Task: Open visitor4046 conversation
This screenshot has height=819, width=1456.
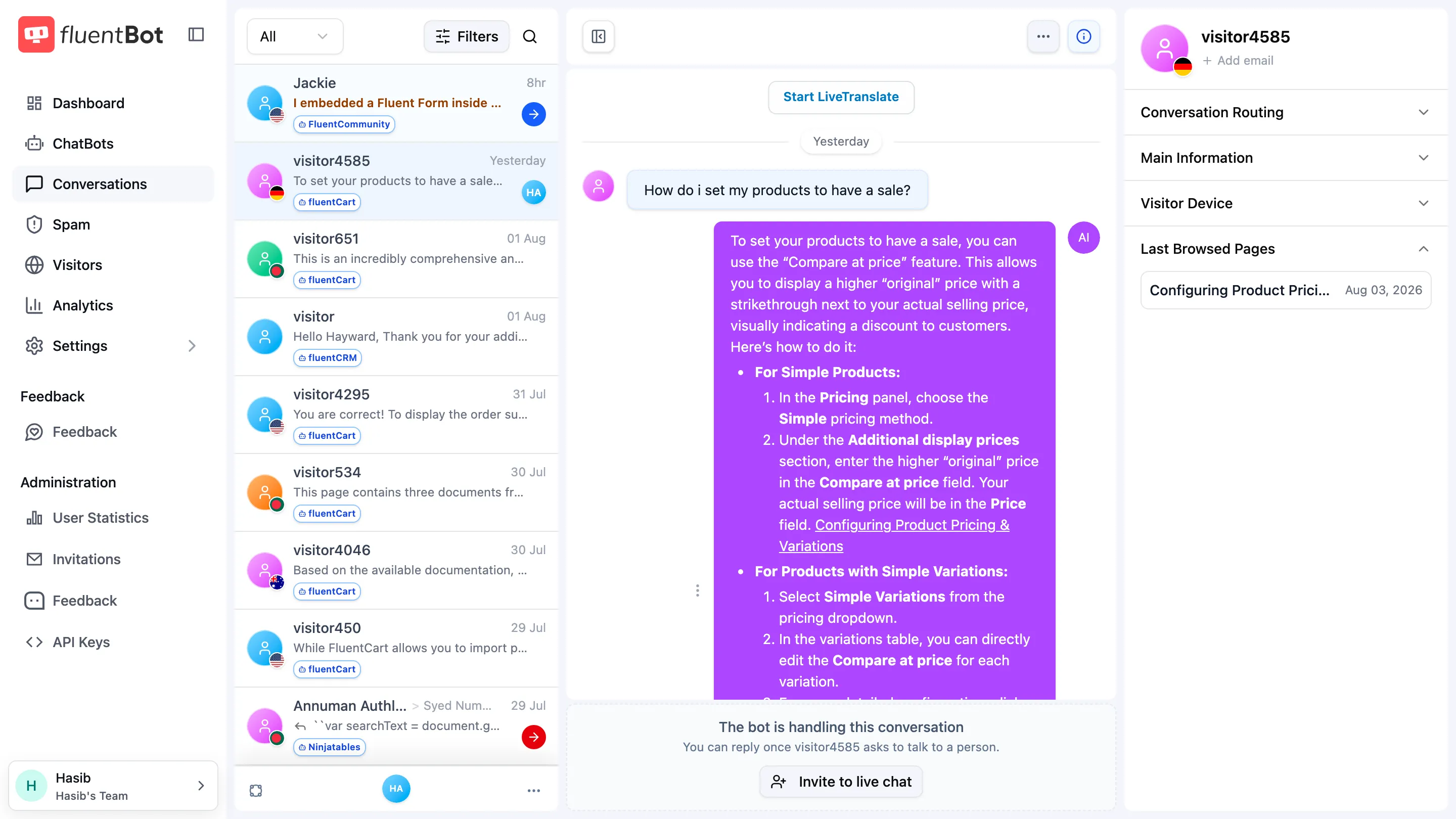Action: [396, 570]
